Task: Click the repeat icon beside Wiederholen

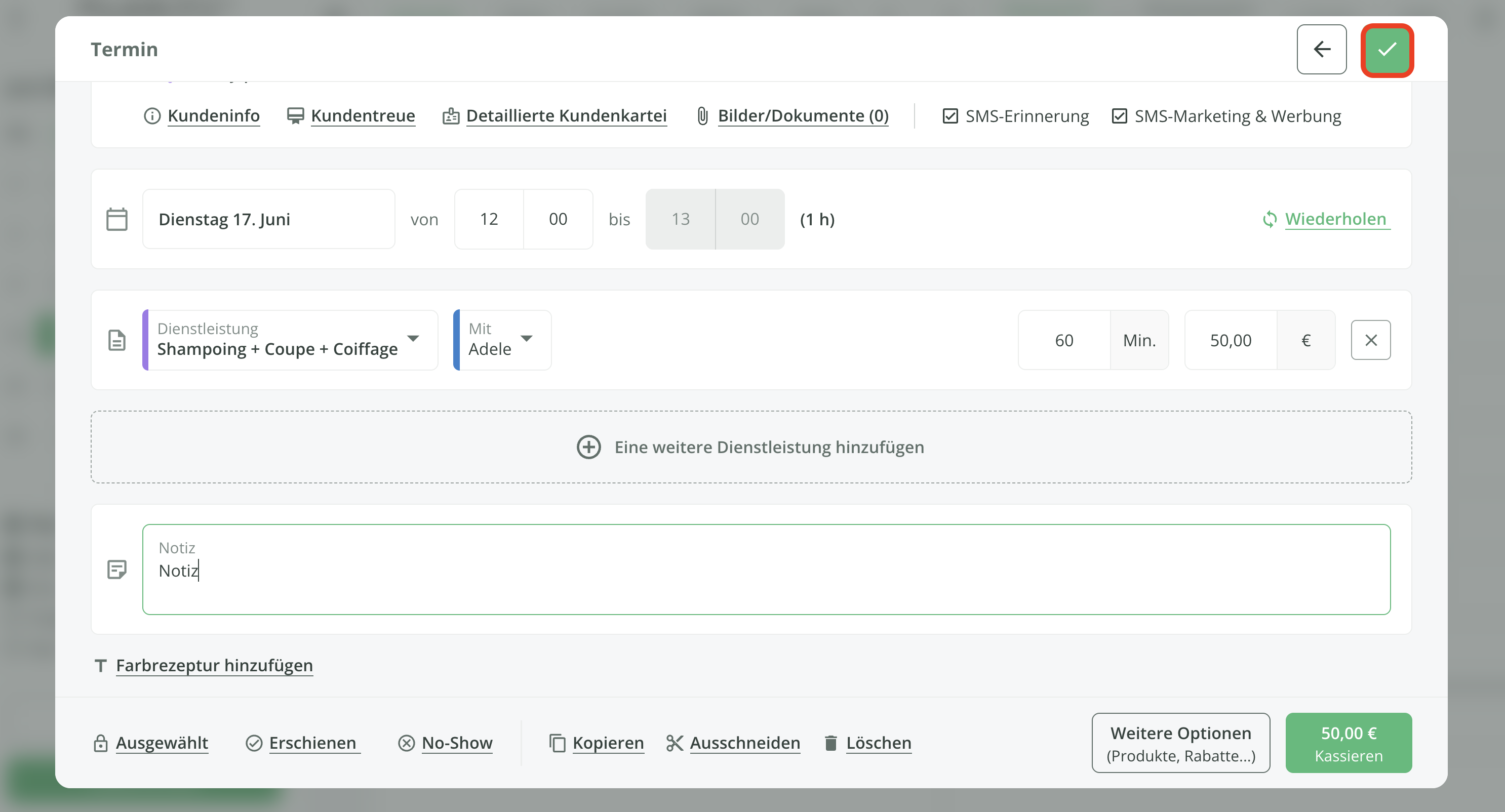Action: (1270, 219)
